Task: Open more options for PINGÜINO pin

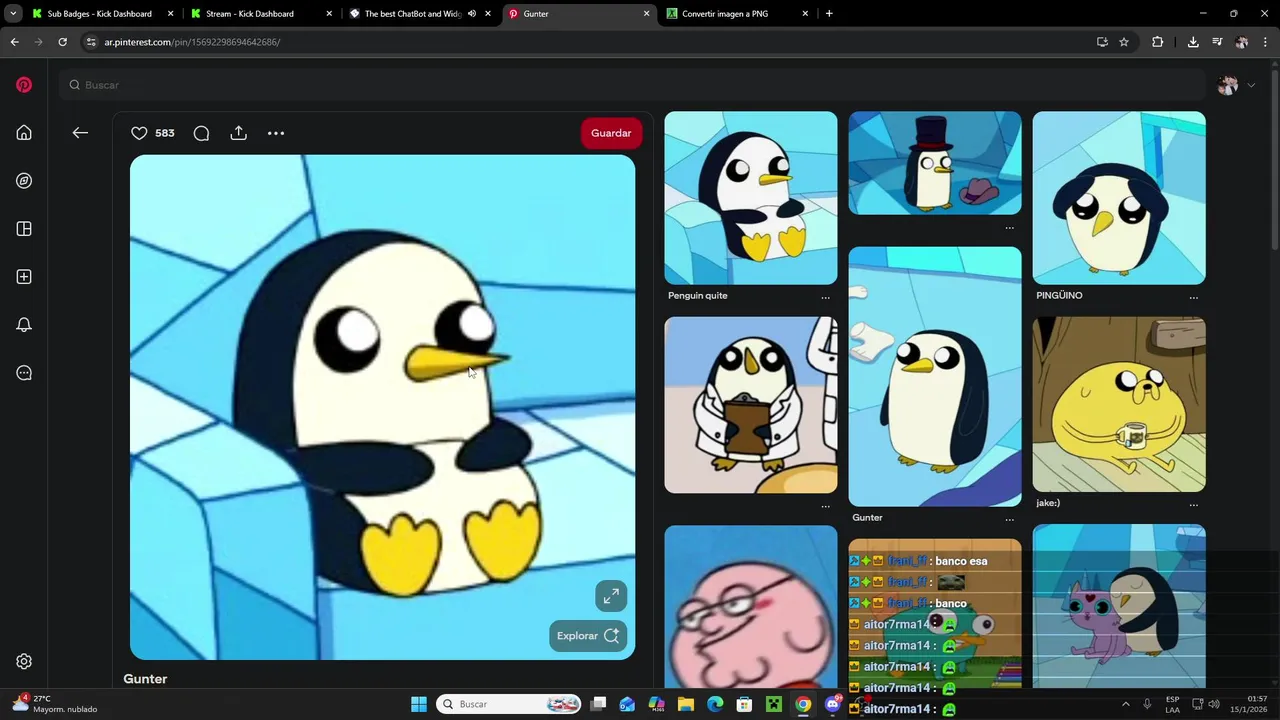Action: [1193, 297]
